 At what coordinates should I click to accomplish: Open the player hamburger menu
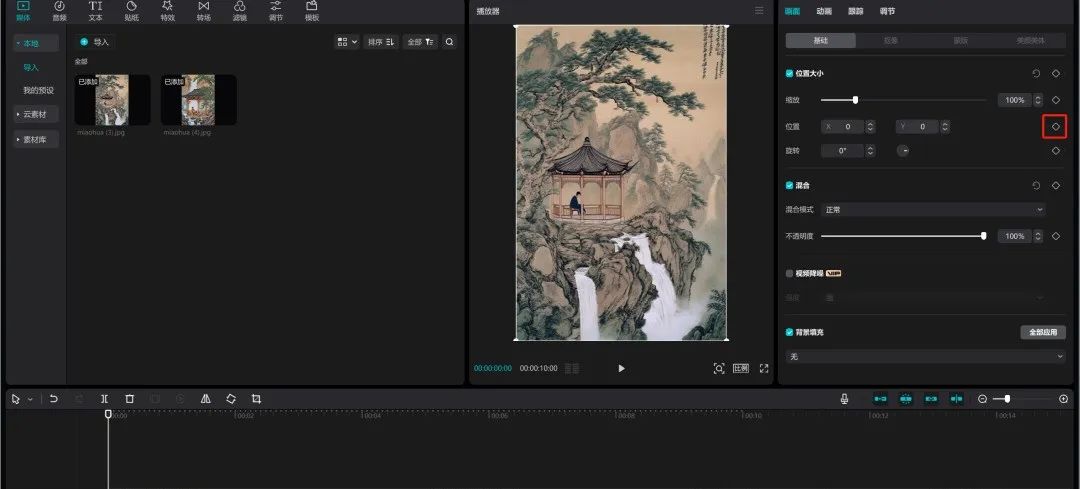coord(759,10)
